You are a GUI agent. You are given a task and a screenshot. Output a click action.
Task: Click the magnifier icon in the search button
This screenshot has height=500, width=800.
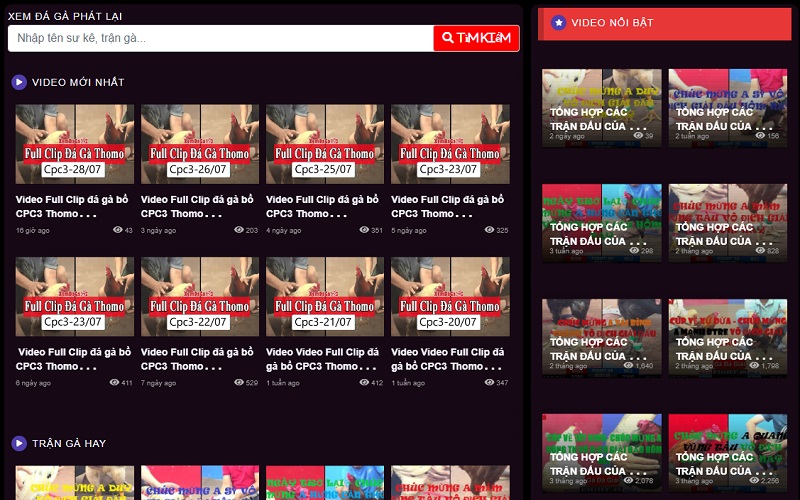447,38
